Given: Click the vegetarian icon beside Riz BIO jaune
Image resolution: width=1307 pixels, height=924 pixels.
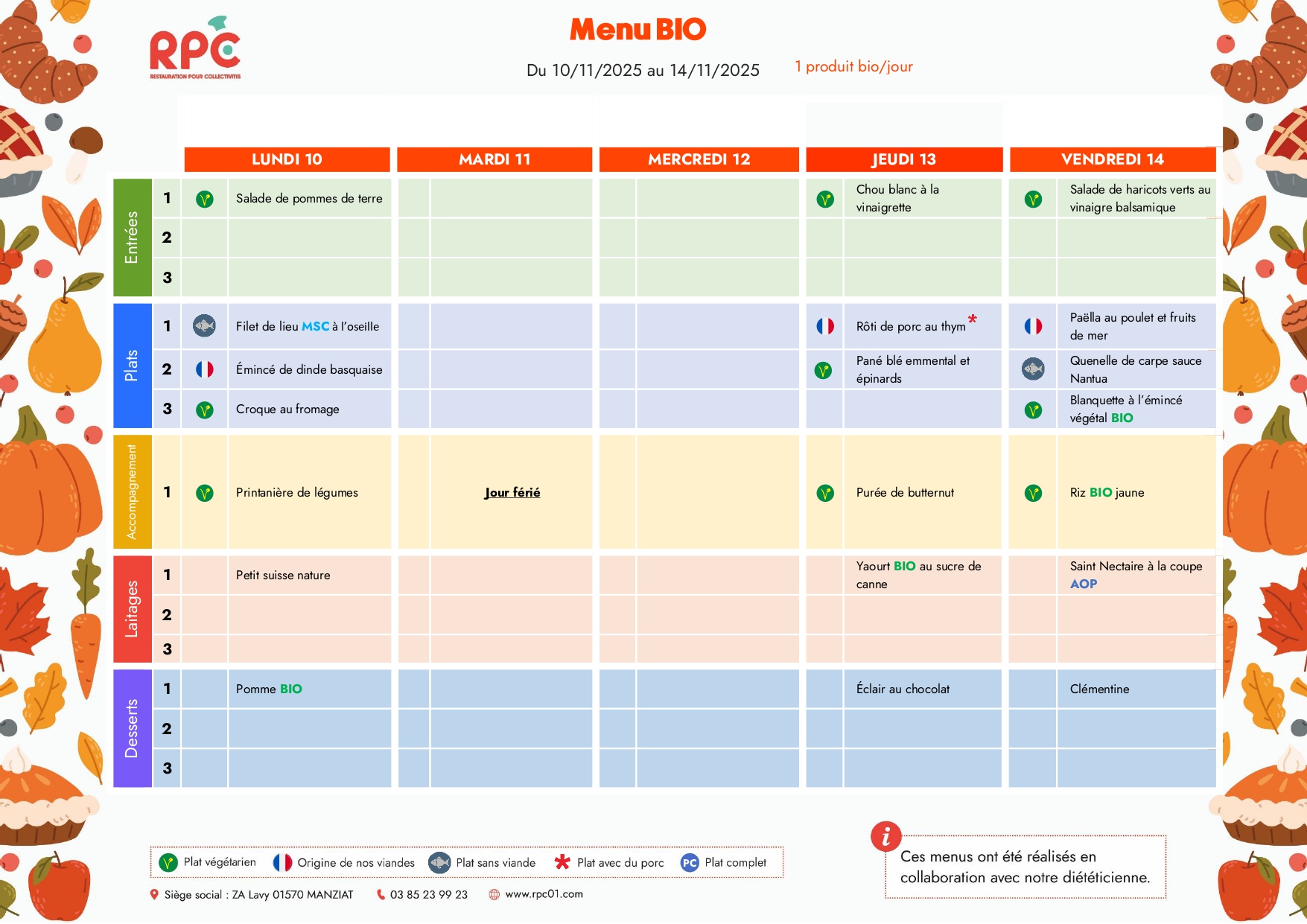Looking at the screenshot, I should [x=1033, y=493].
